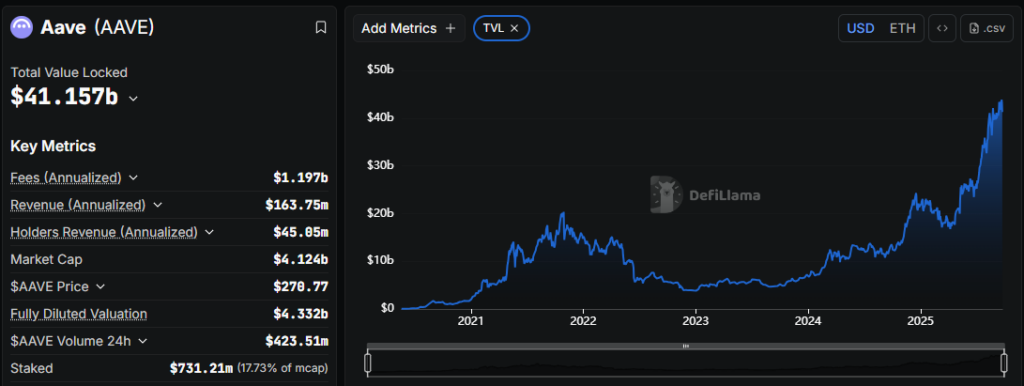Open the embed code icon button
The image size is (1024, 386).
tap(942, 28)
